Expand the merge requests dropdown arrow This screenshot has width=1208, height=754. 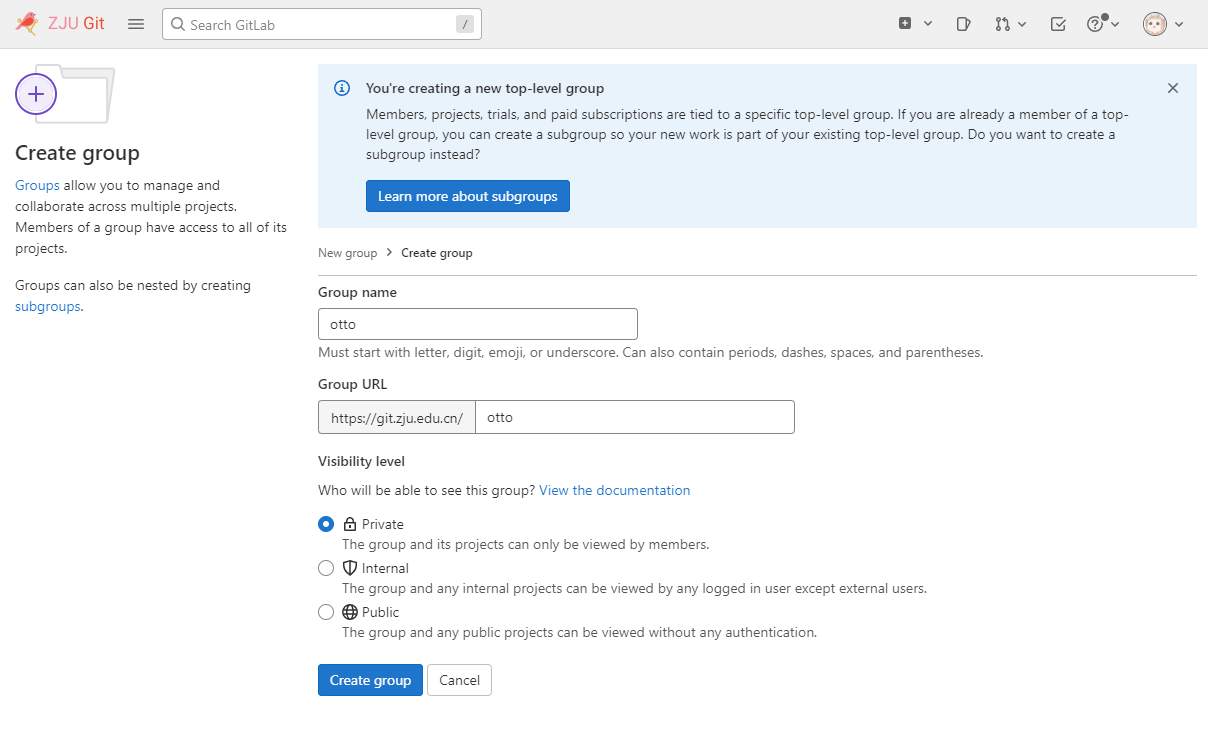coord(1022,24)
